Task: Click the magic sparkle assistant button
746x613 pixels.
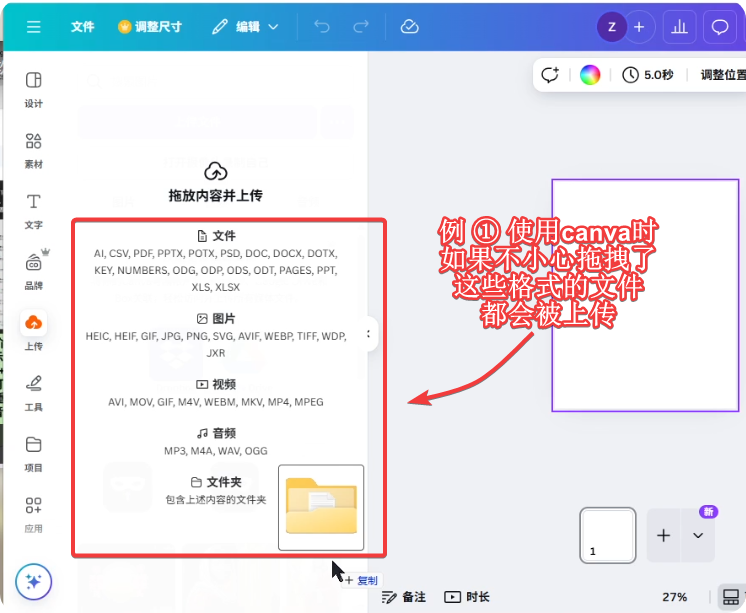Action: click(x=34, y=582)
